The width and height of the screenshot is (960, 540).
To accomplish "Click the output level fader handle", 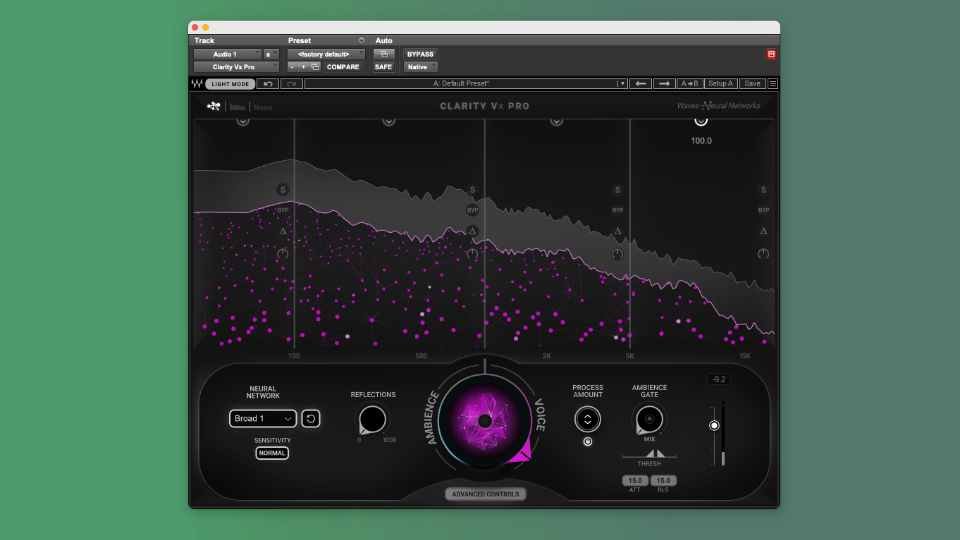I will point(714,426).
